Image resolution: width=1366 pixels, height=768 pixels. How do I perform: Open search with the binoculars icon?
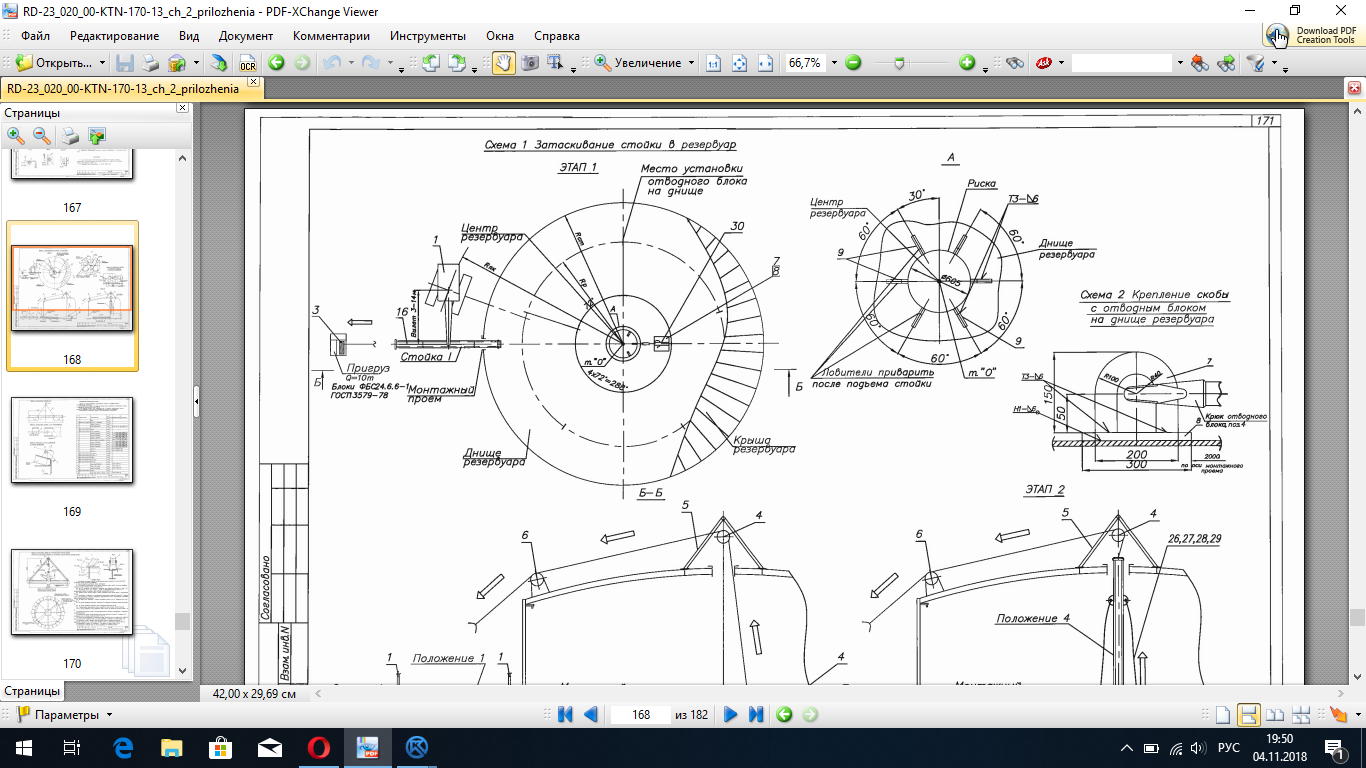1015,63
